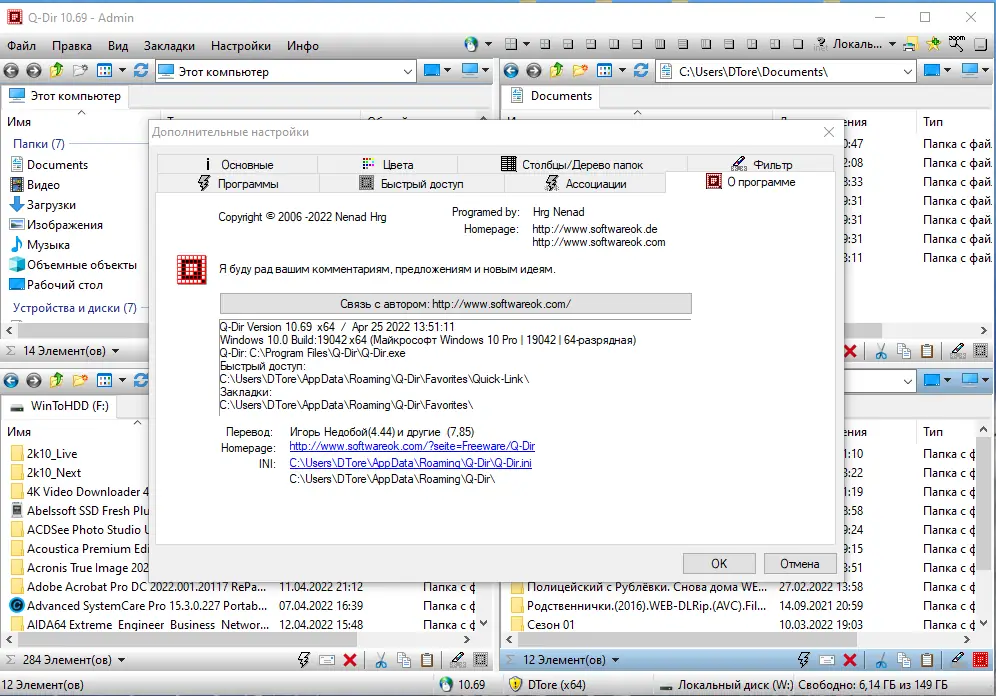Open the Правка menu

(x=72, y=46)
